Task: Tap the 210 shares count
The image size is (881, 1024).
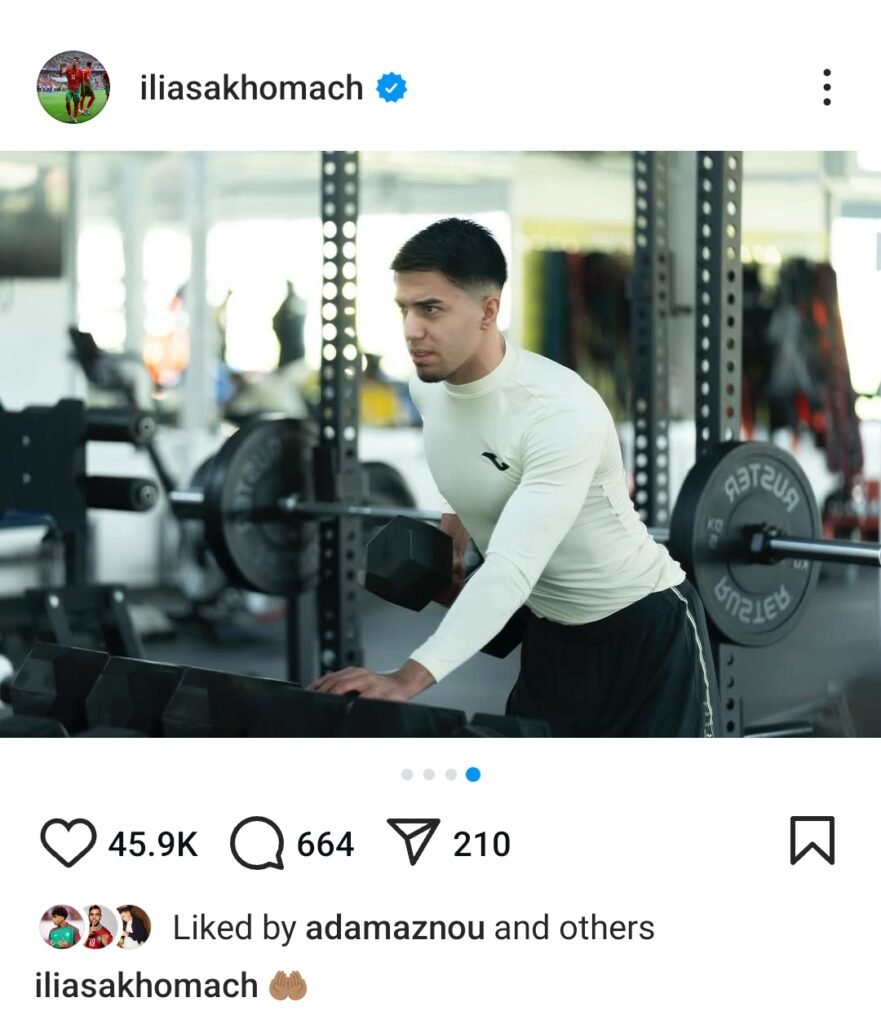Action: 482,844
